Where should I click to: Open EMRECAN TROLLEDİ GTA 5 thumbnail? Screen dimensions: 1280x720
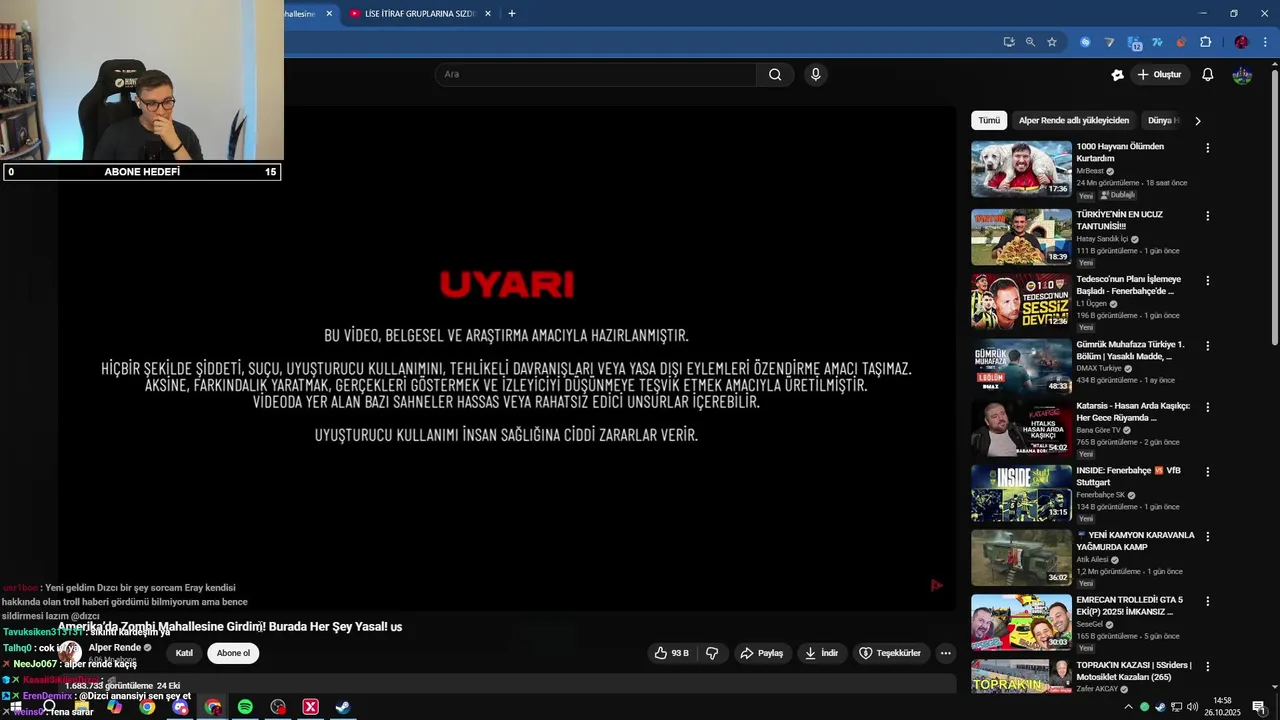point(1021,622)
